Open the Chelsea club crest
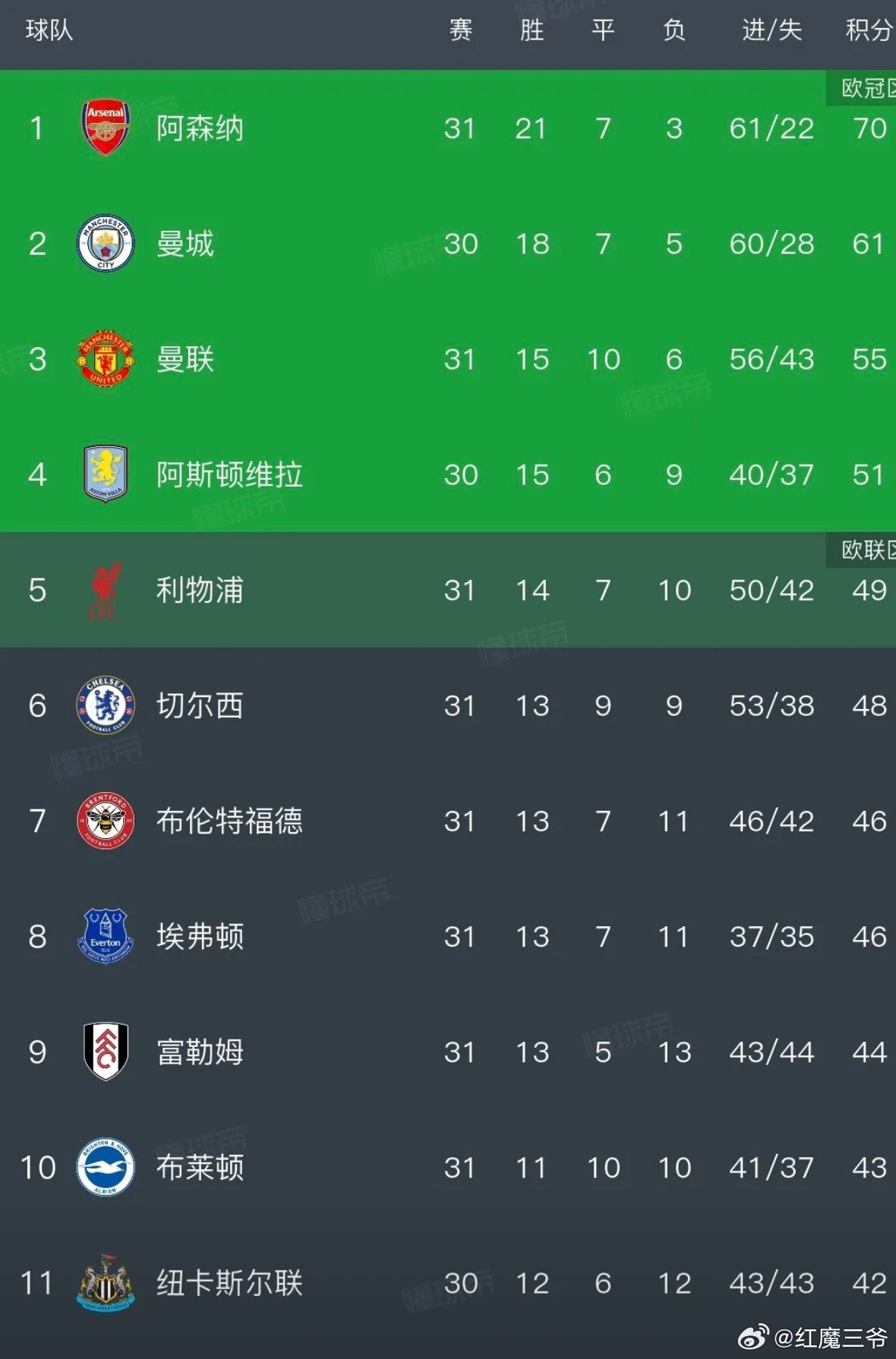The height and width of the screenshot is (1359, 896). (106, 705)
